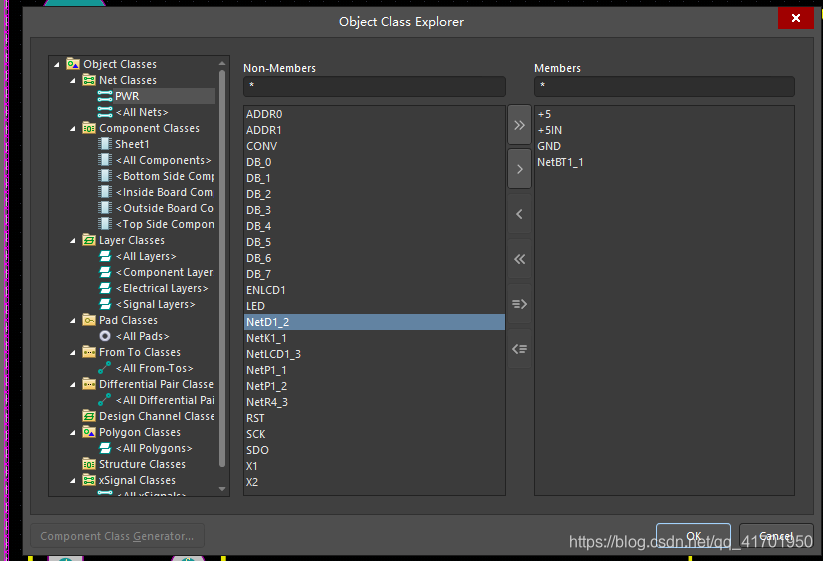This screenshot has height=561, width=823.
Task: Click the single left arrow remove button
Action: (519, 214)
